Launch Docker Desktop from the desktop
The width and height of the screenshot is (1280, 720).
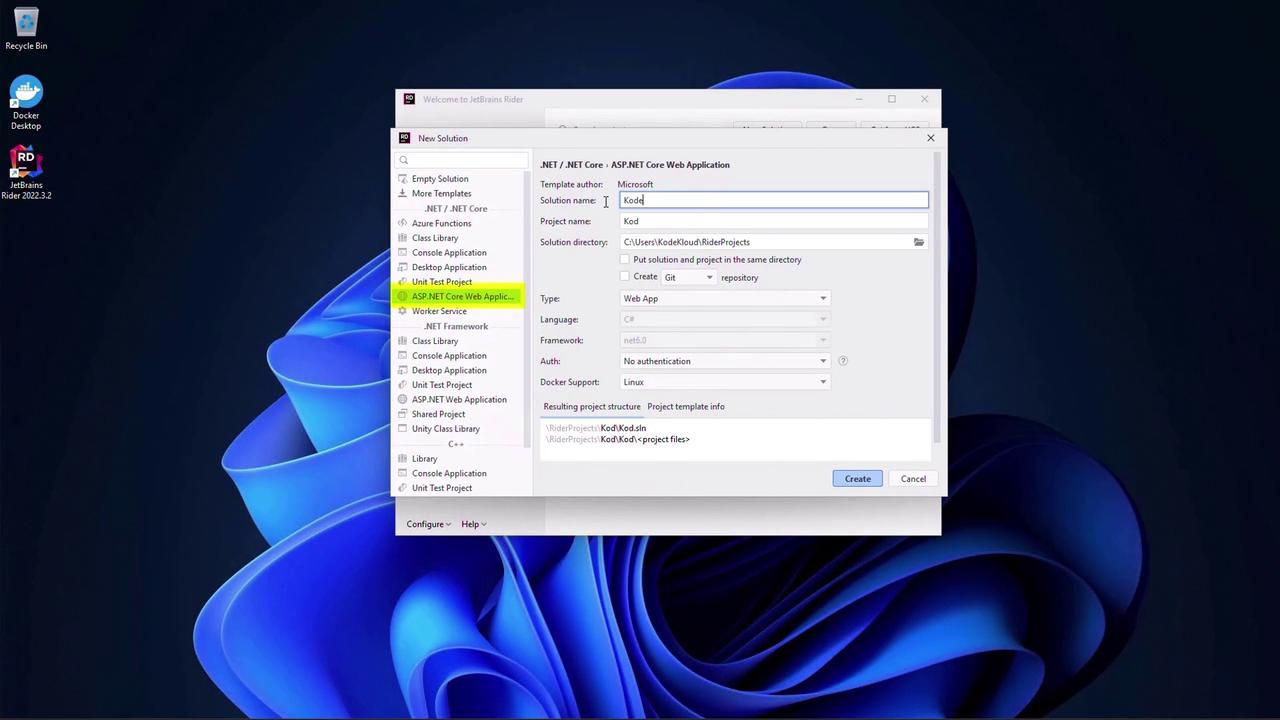point(26,104)
